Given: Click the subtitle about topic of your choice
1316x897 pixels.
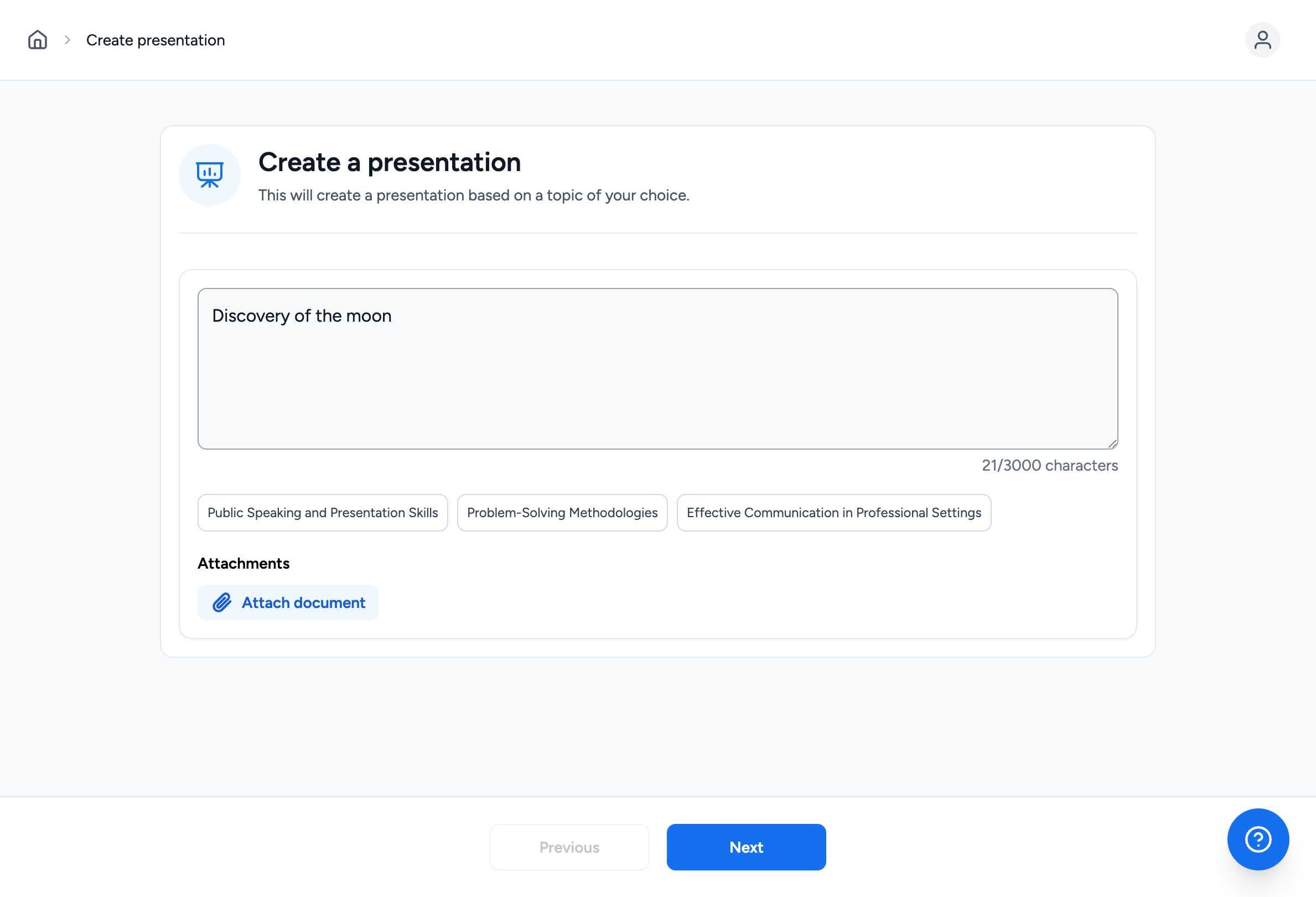Looking at the screenshot, I should click(473, 195).
